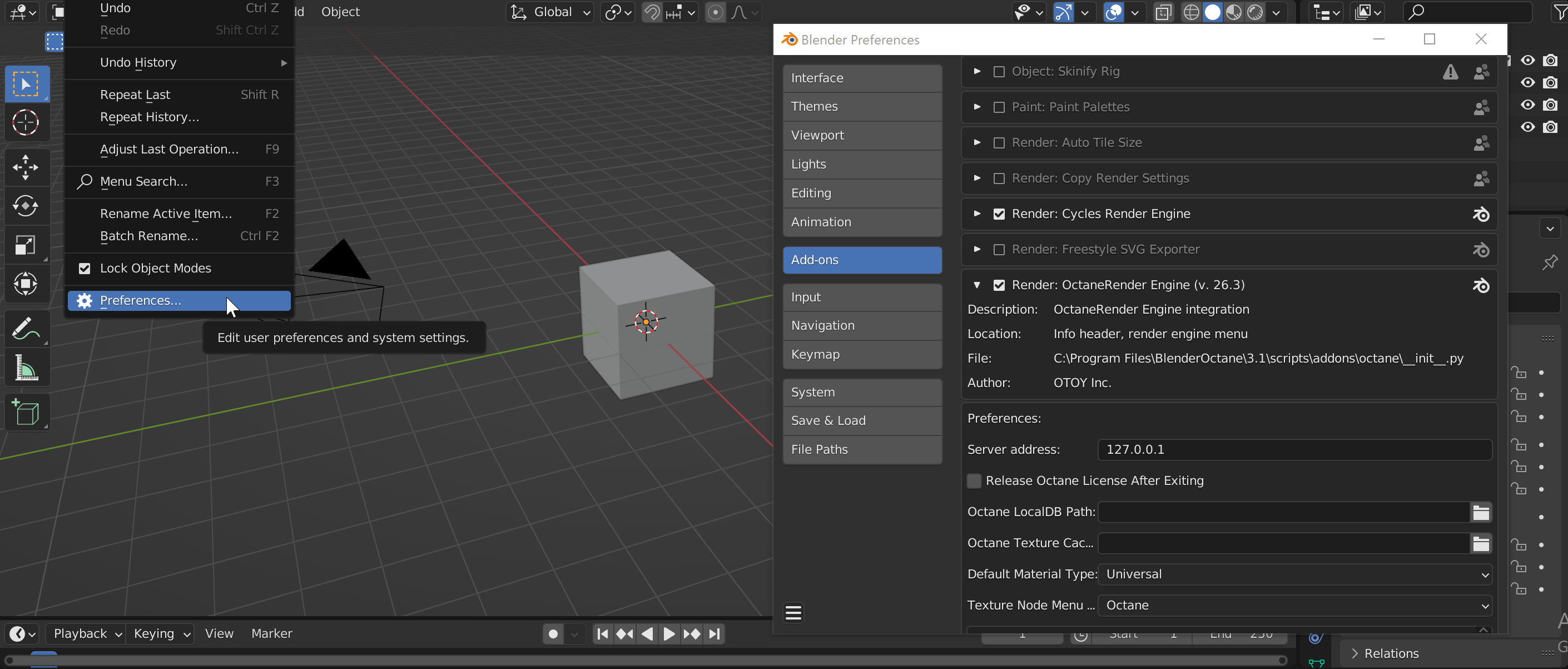Open the Keymap preferences section
Viewport: 1568px width, 669px height.
click(862, 354)
